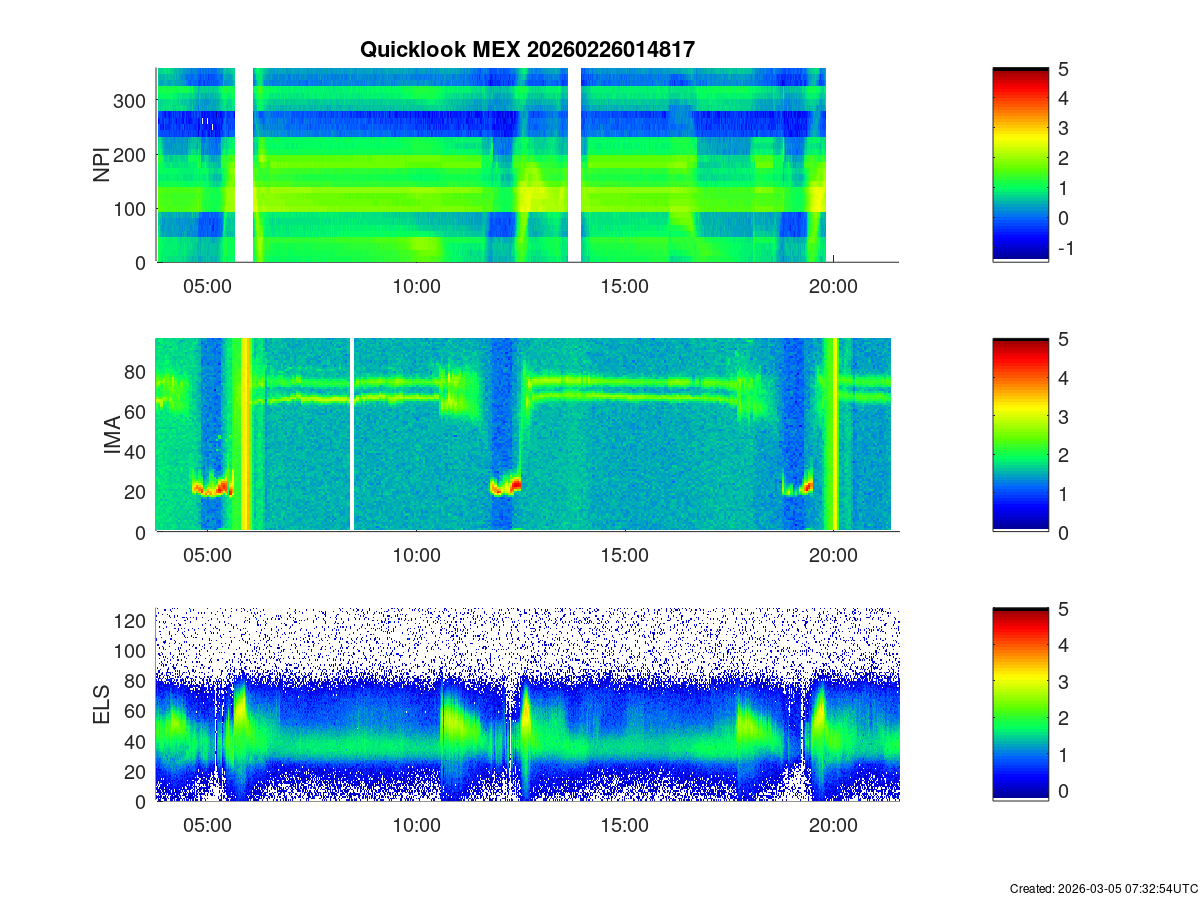Click the ELS panel colorbar

[x=1020, y=705]
